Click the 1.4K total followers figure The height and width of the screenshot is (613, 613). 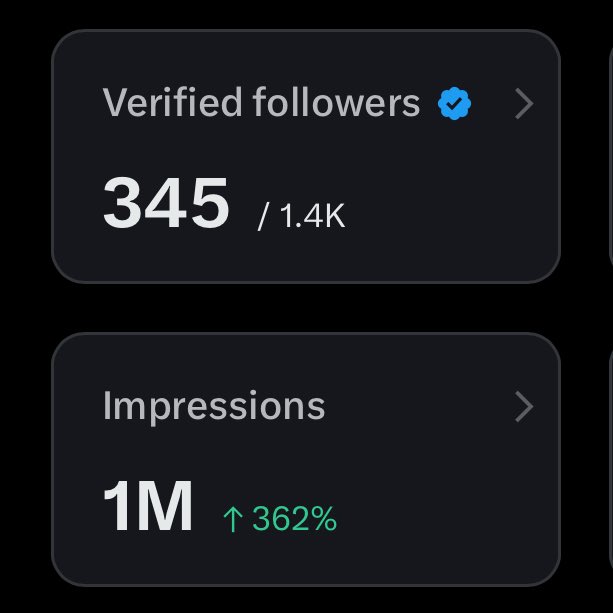(312, 216)
